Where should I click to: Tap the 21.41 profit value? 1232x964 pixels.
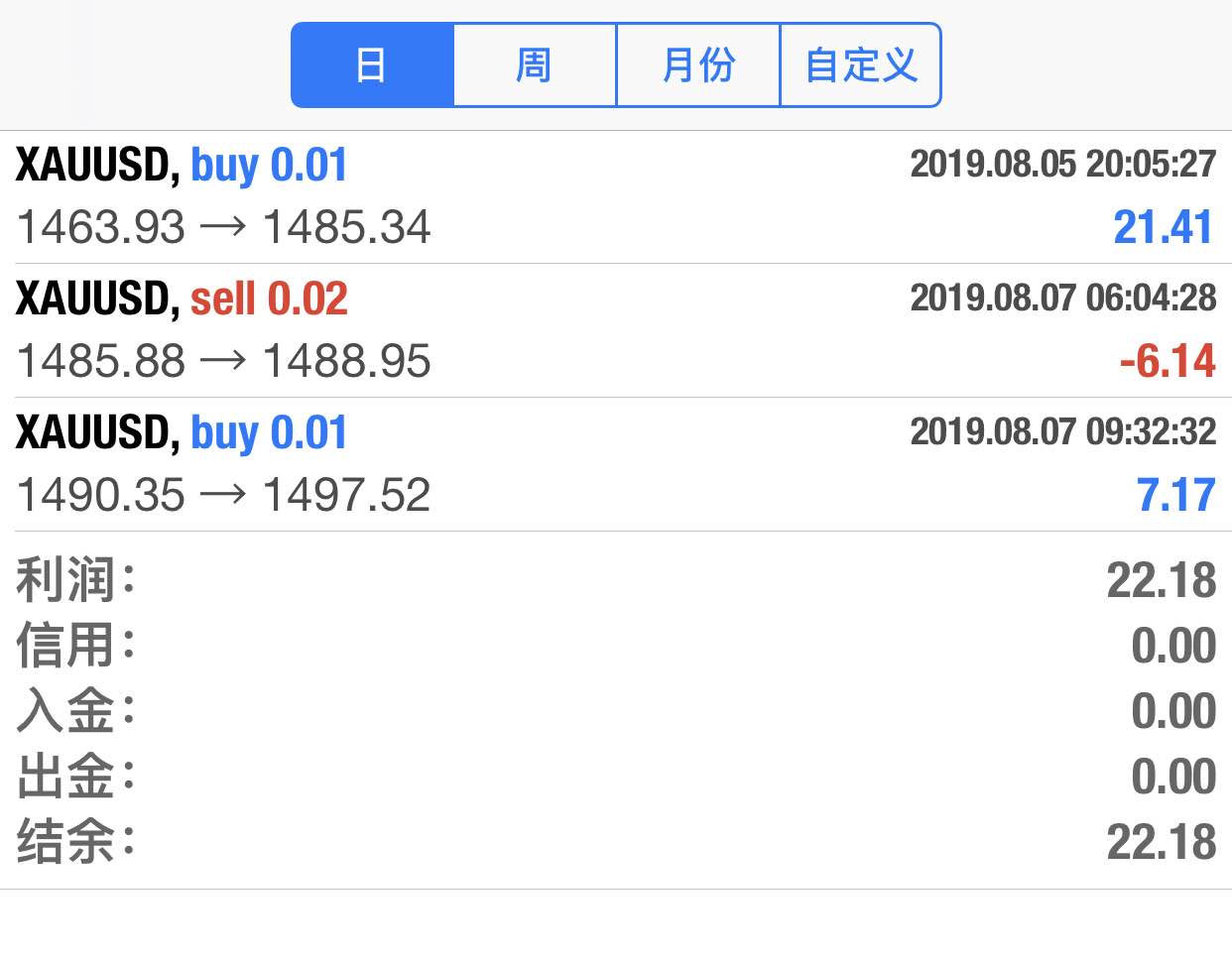(1164, 227)
